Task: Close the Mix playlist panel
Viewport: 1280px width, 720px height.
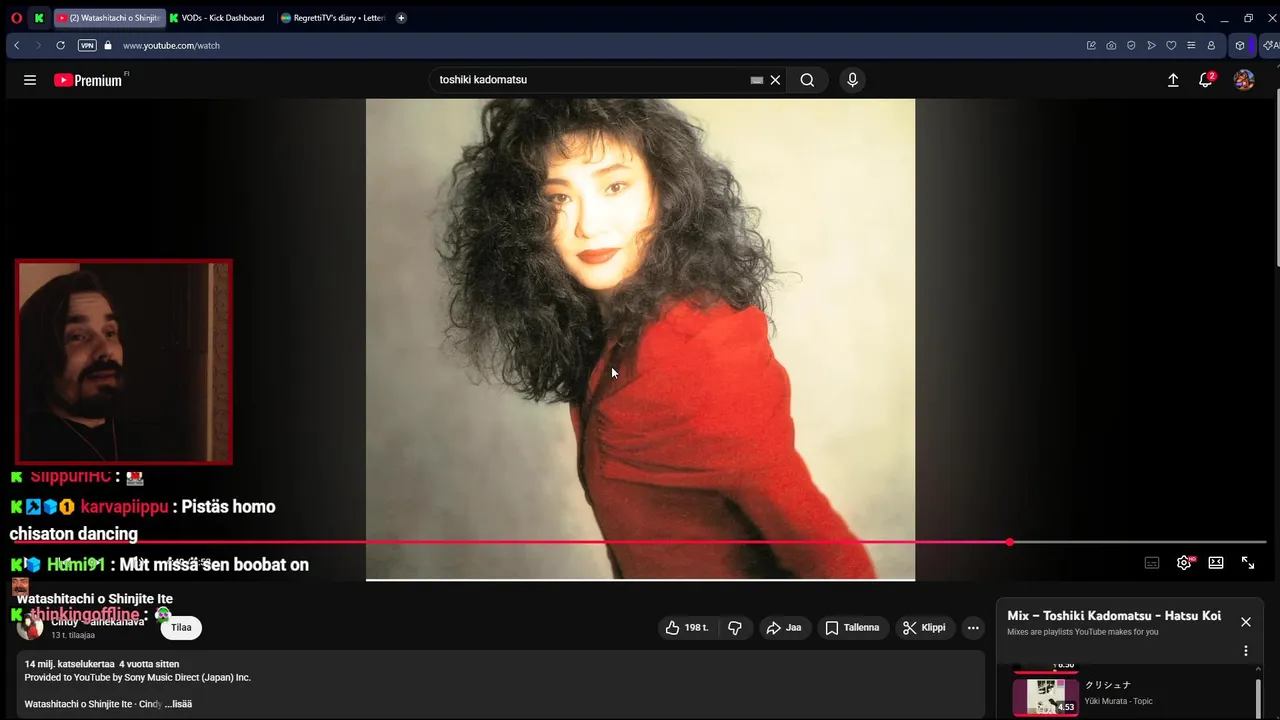Action: (x=1246, y=622)
